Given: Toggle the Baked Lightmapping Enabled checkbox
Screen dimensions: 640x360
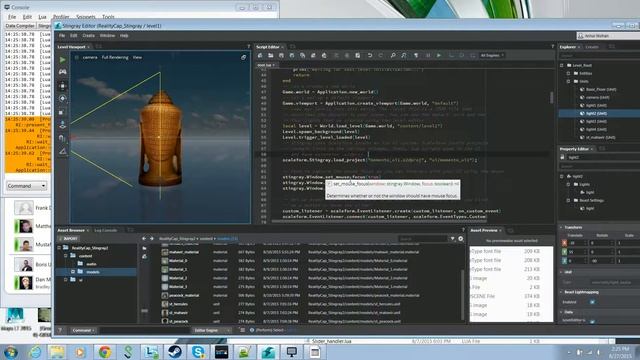Looking at the screenshot, I should click(592, 302).
